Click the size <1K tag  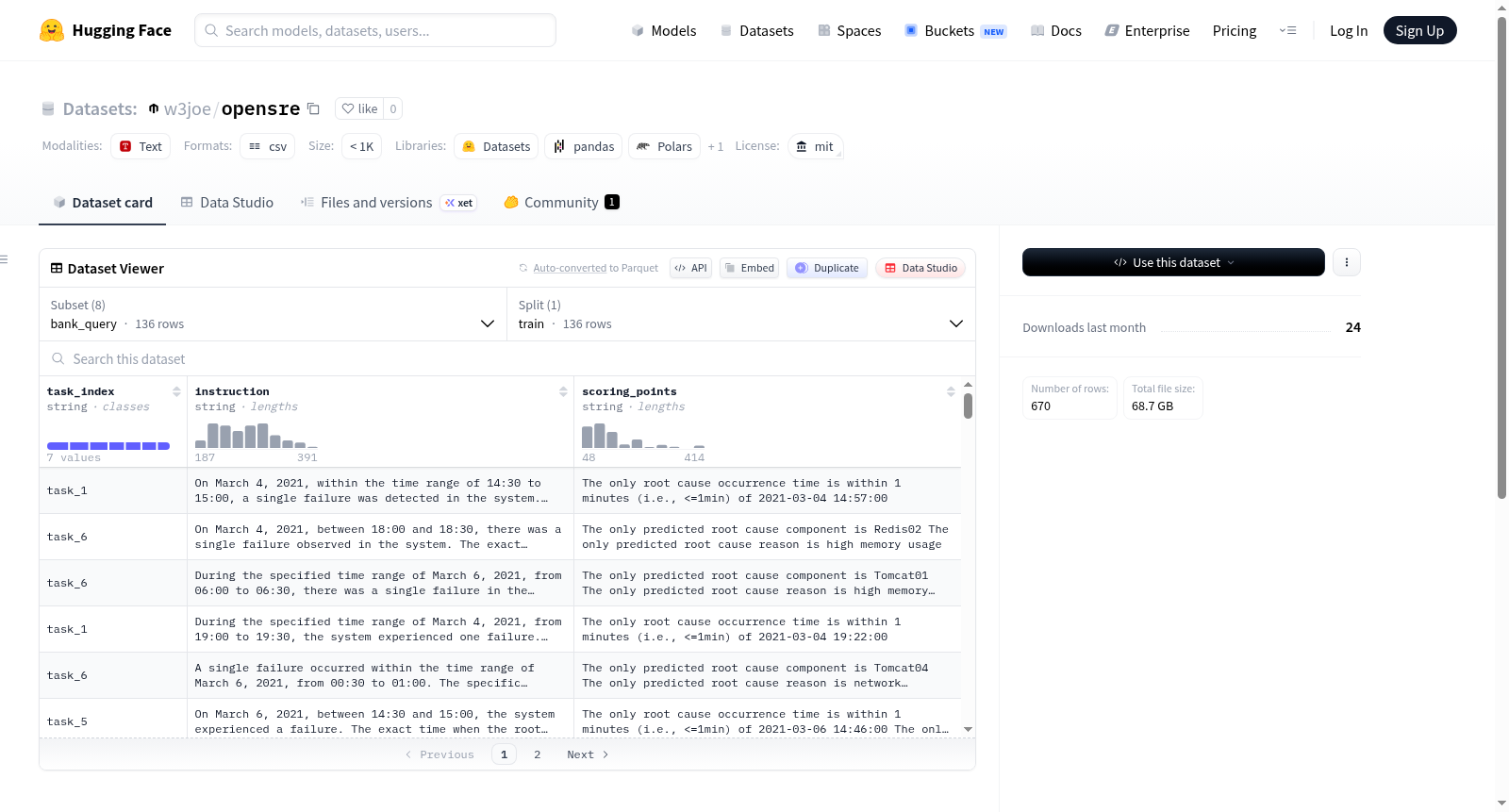(361, 146)
